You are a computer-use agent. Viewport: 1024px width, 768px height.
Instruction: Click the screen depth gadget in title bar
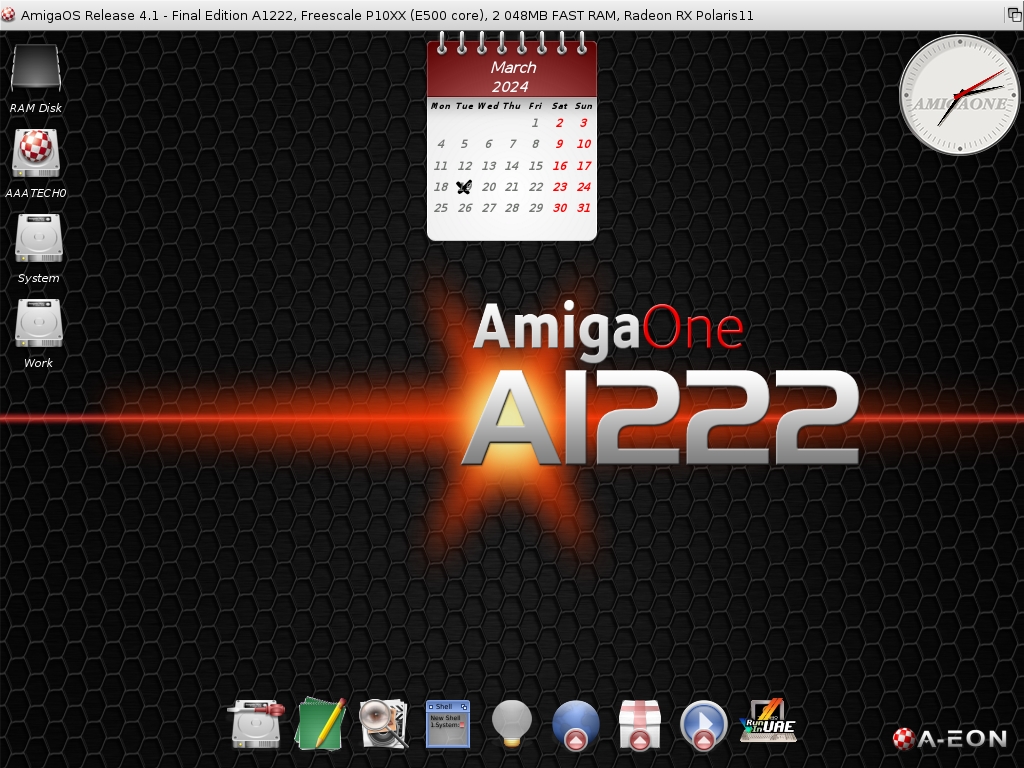pos(1012,15)
